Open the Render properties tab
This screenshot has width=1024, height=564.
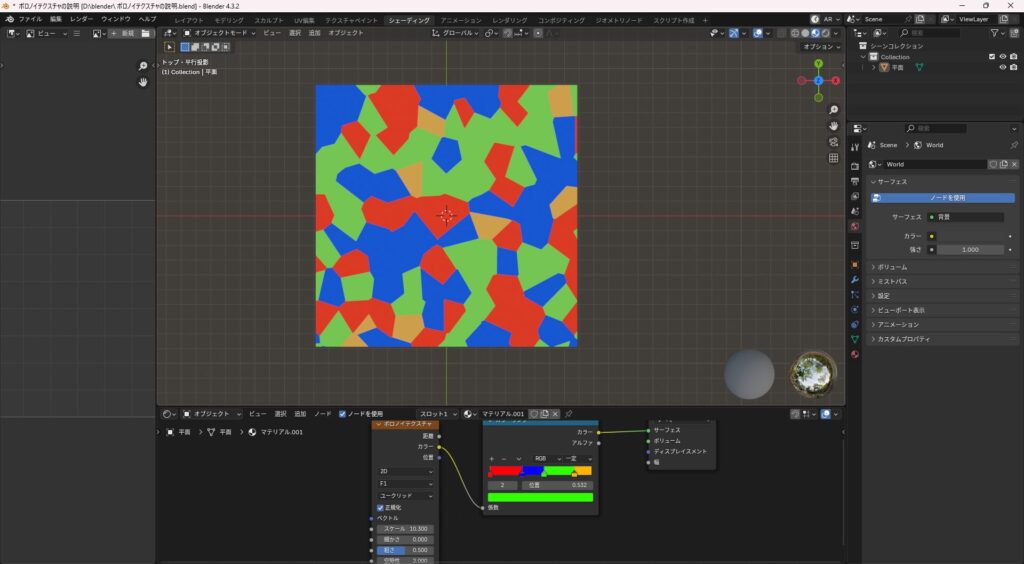point(855,166)
